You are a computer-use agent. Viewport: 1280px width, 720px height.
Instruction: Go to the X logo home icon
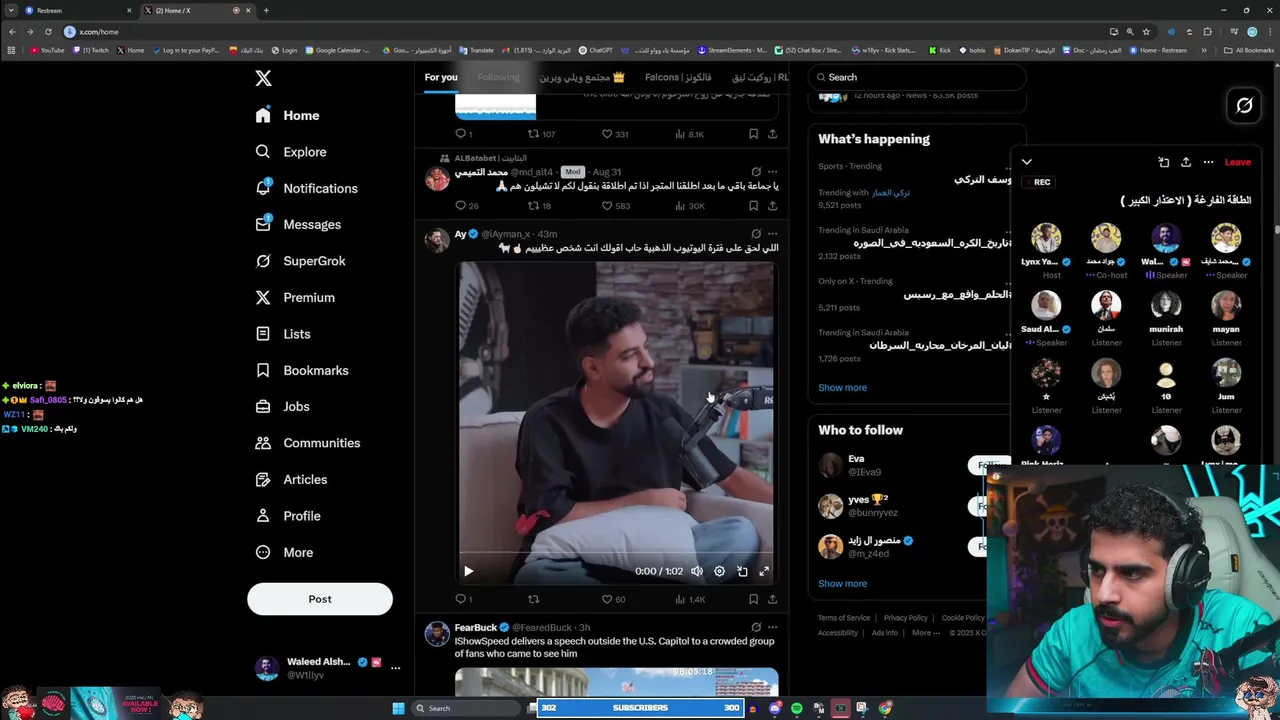tap(263, 78)
